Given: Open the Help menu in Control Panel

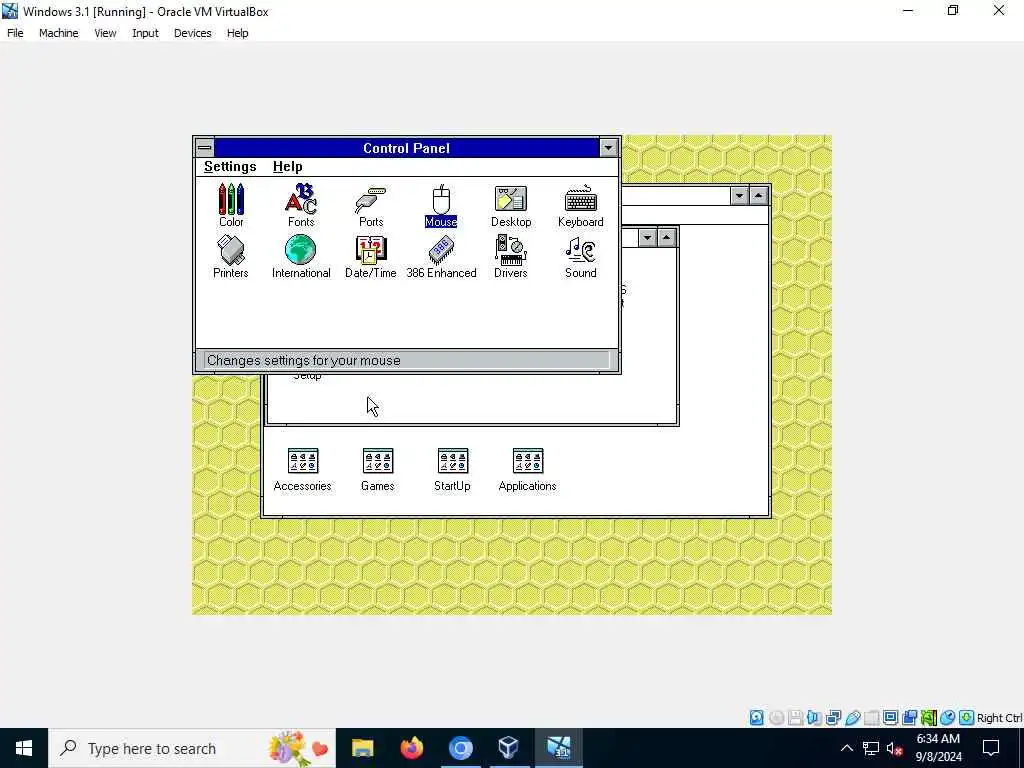Looking at the screenshot, I should pyautogui.click(x=287, y=167).
